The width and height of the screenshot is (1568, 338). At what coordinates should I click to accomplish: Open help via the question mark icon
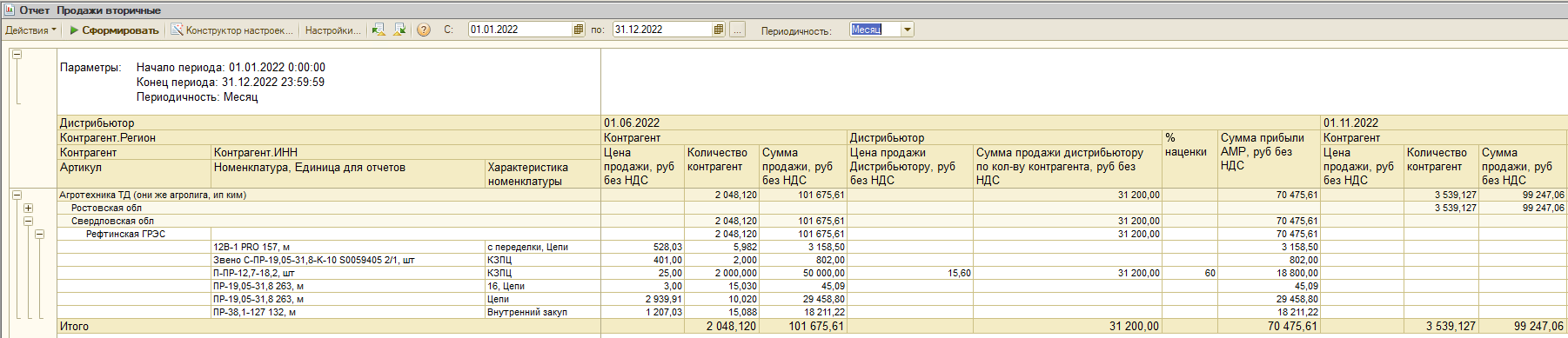pyautogui.click(x=424, y=30)
